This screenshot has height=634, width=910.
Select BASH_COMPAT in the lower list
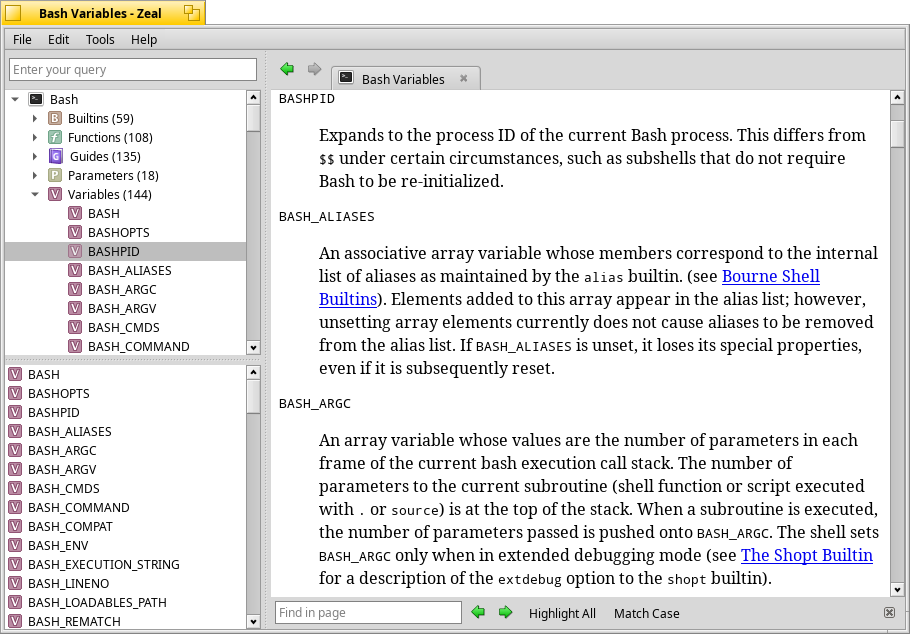point(70,527)
